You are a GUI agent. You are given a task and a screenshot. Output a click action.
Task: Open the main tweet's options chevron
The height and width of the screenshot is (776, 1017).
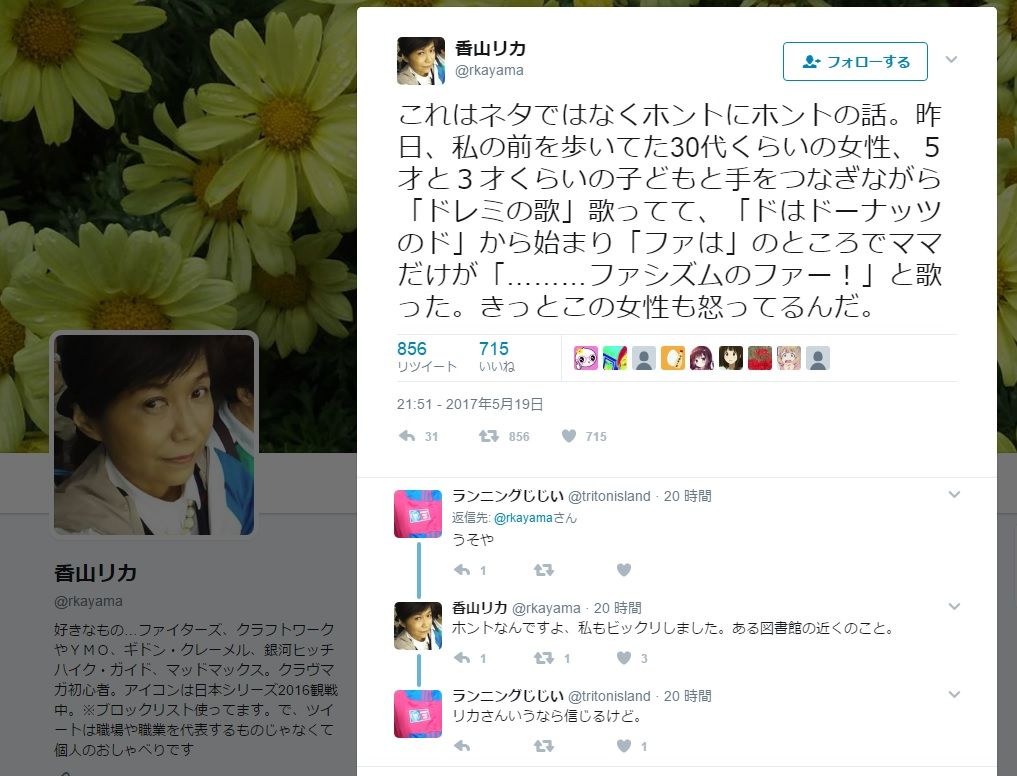pyautogui.click(x=951, y=60)
